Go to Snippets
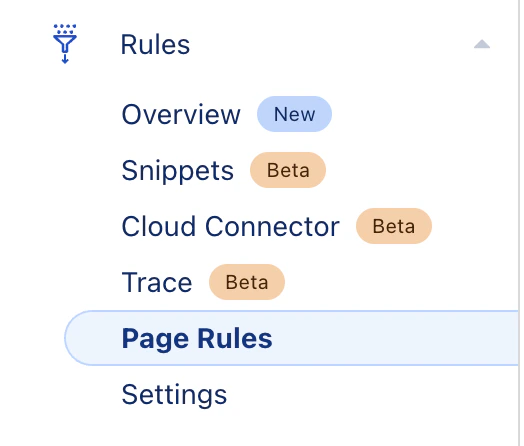 click(x=177, y=170)
